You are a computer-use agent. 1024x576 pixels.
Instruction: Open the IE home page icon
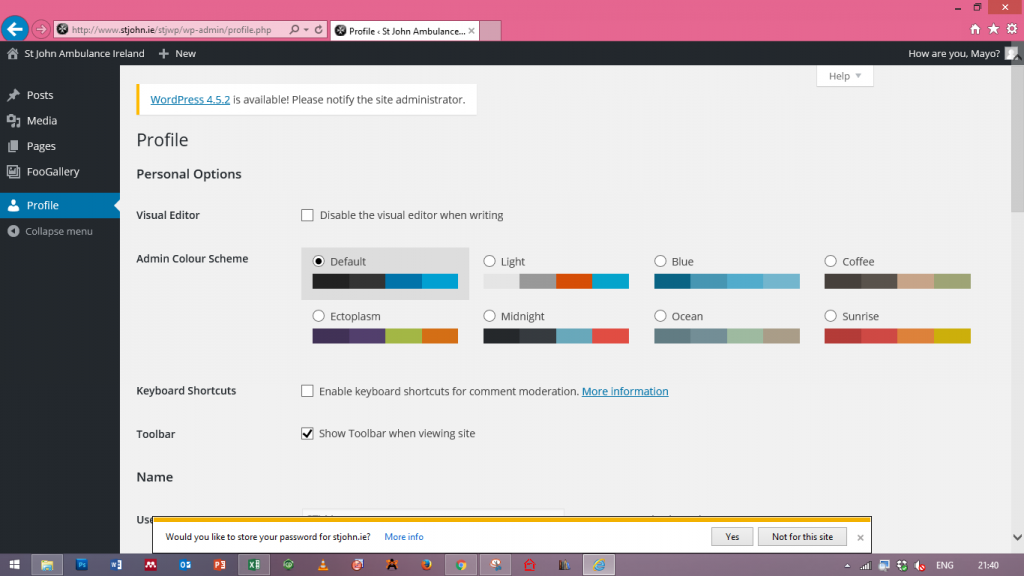tap(976, 29)
